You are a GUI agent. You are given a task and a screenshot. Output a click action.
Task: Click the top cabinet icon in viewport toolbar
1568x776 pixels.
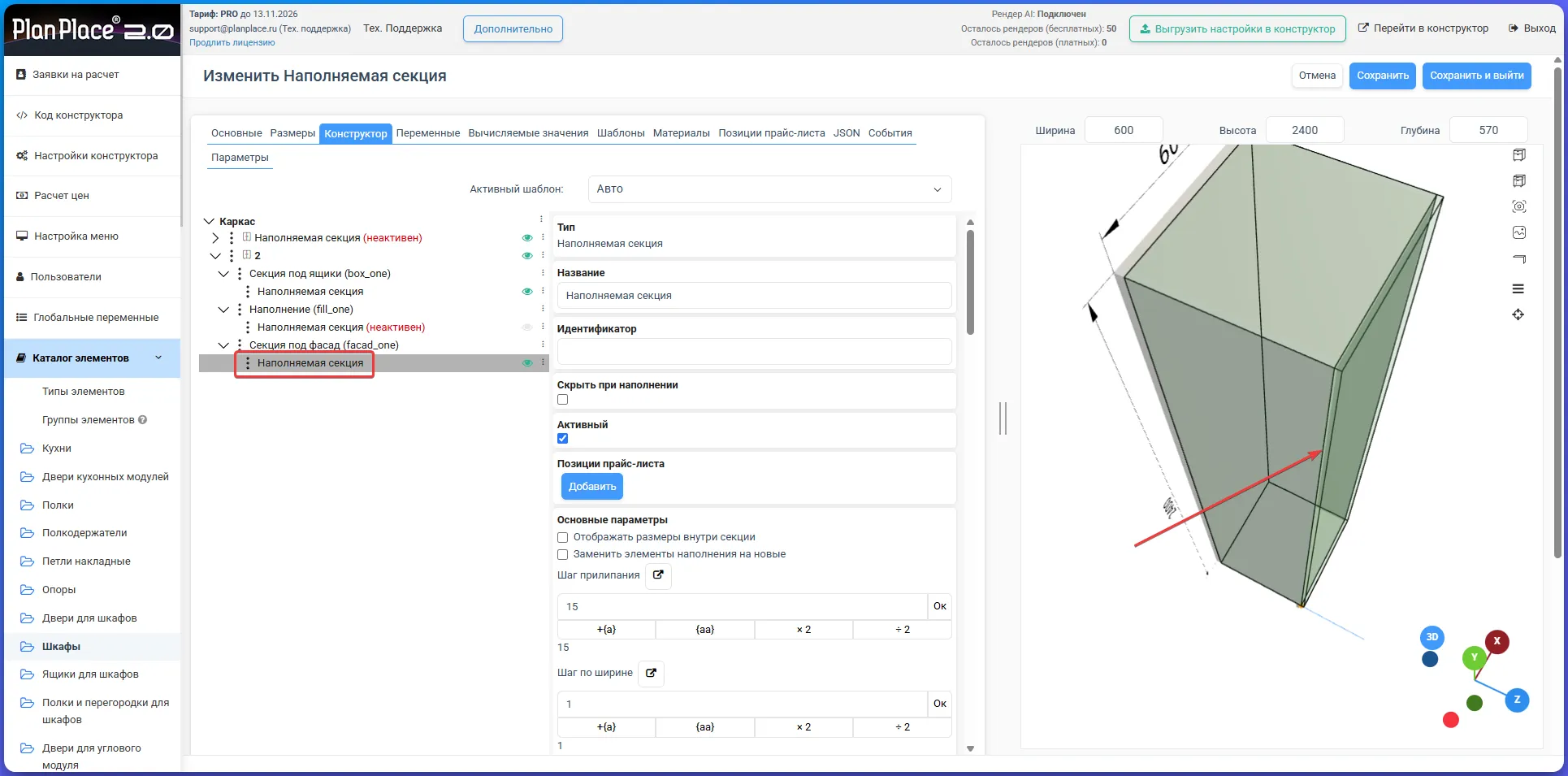tap(1518, 154)
